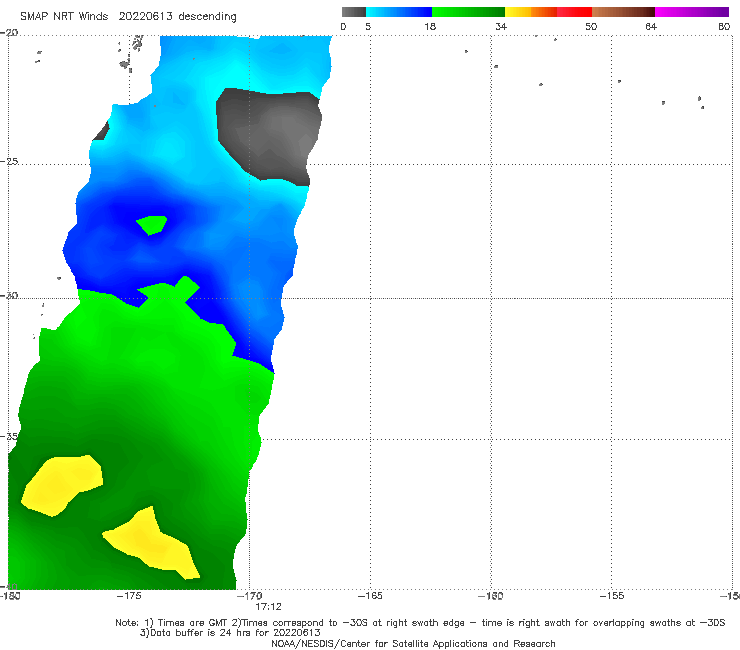The image size is (740, 650).
Task: Click the color bar tick label '50'
Action: click(591, 26)
